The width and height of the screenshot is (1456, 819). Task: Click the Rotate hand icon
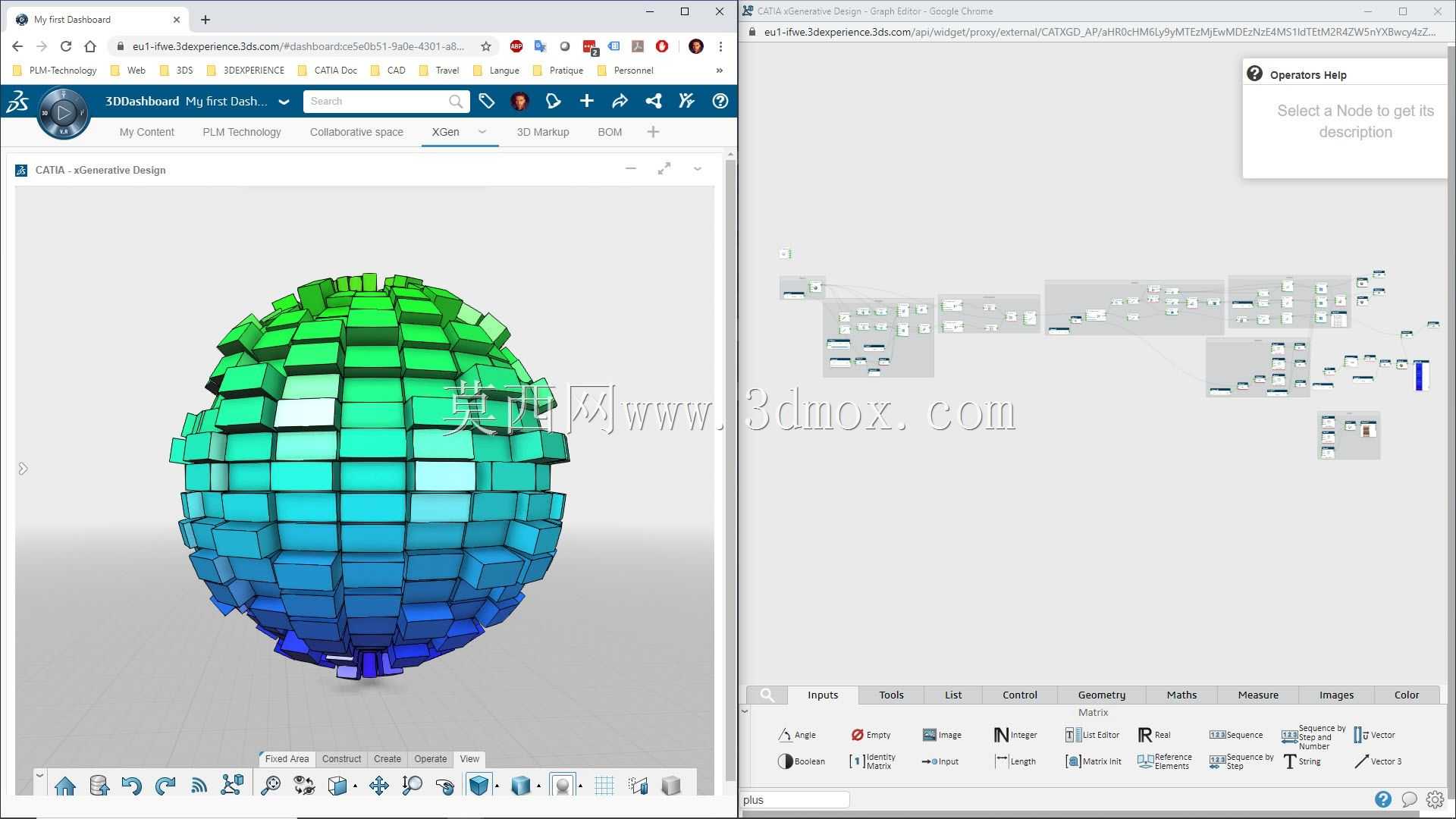pyautogui.click(x=445, y=786)
